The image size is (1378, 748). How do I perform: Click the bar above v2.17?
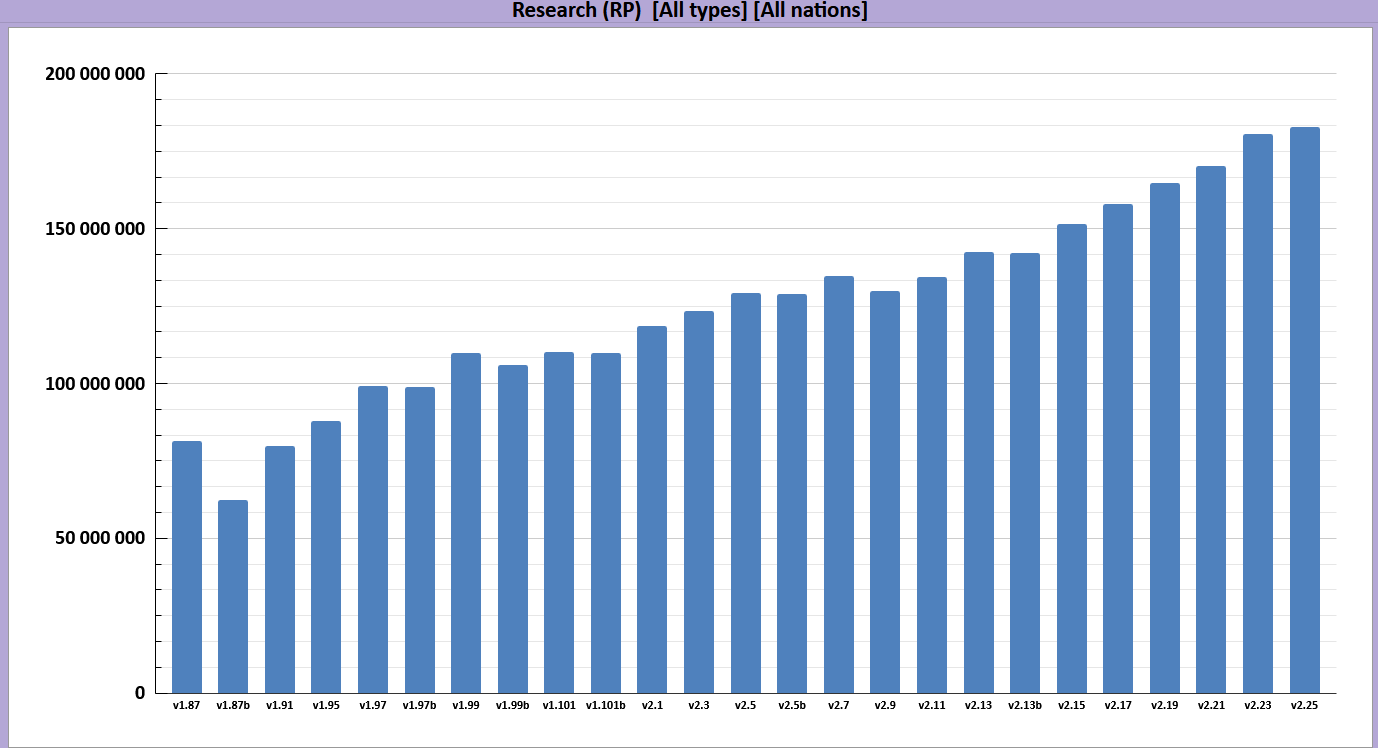1118,448
